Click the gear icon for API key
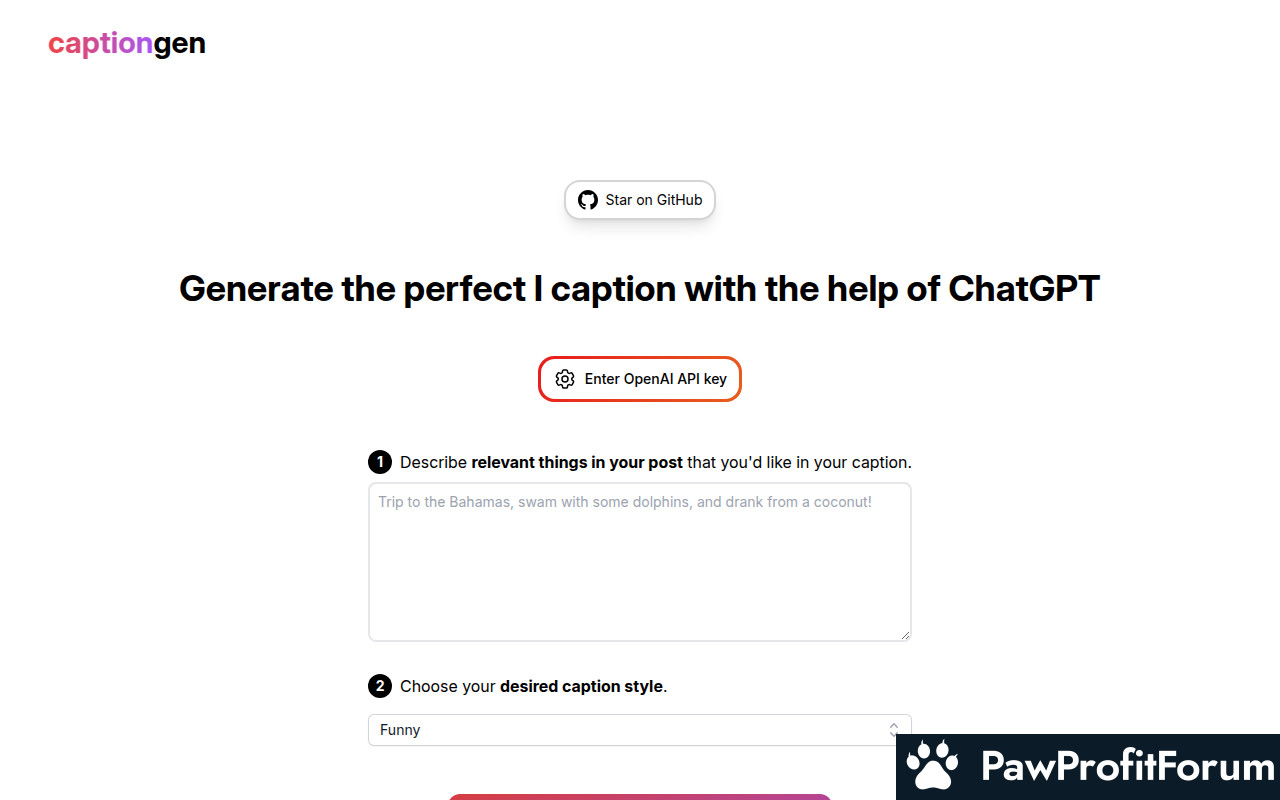Image resolution: width=1280 pixels, height=800 pixels. coord(565,379)
